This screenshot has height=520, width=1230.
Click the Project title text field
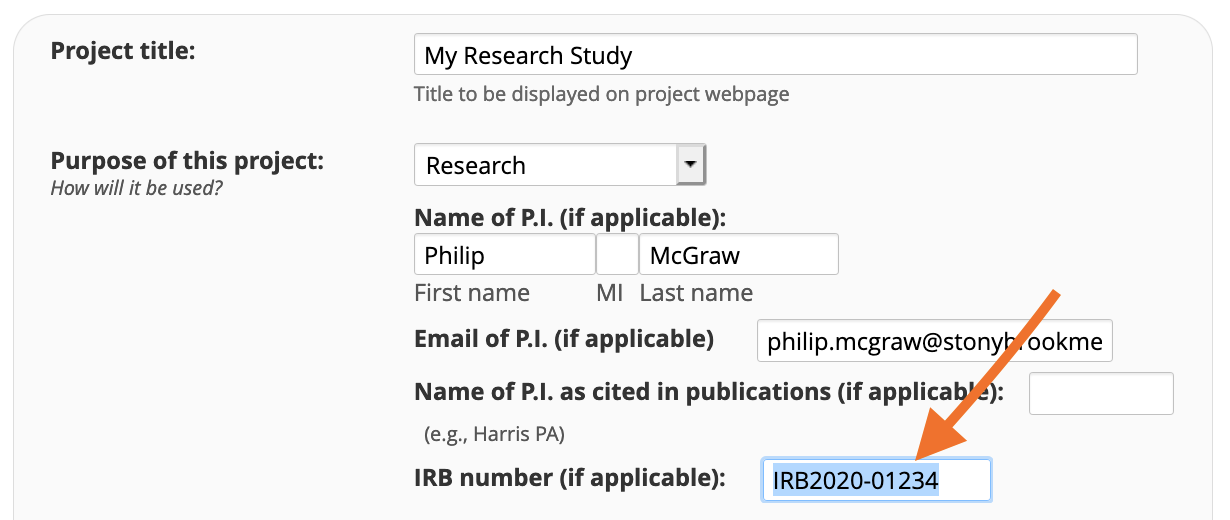coord(775,55)
